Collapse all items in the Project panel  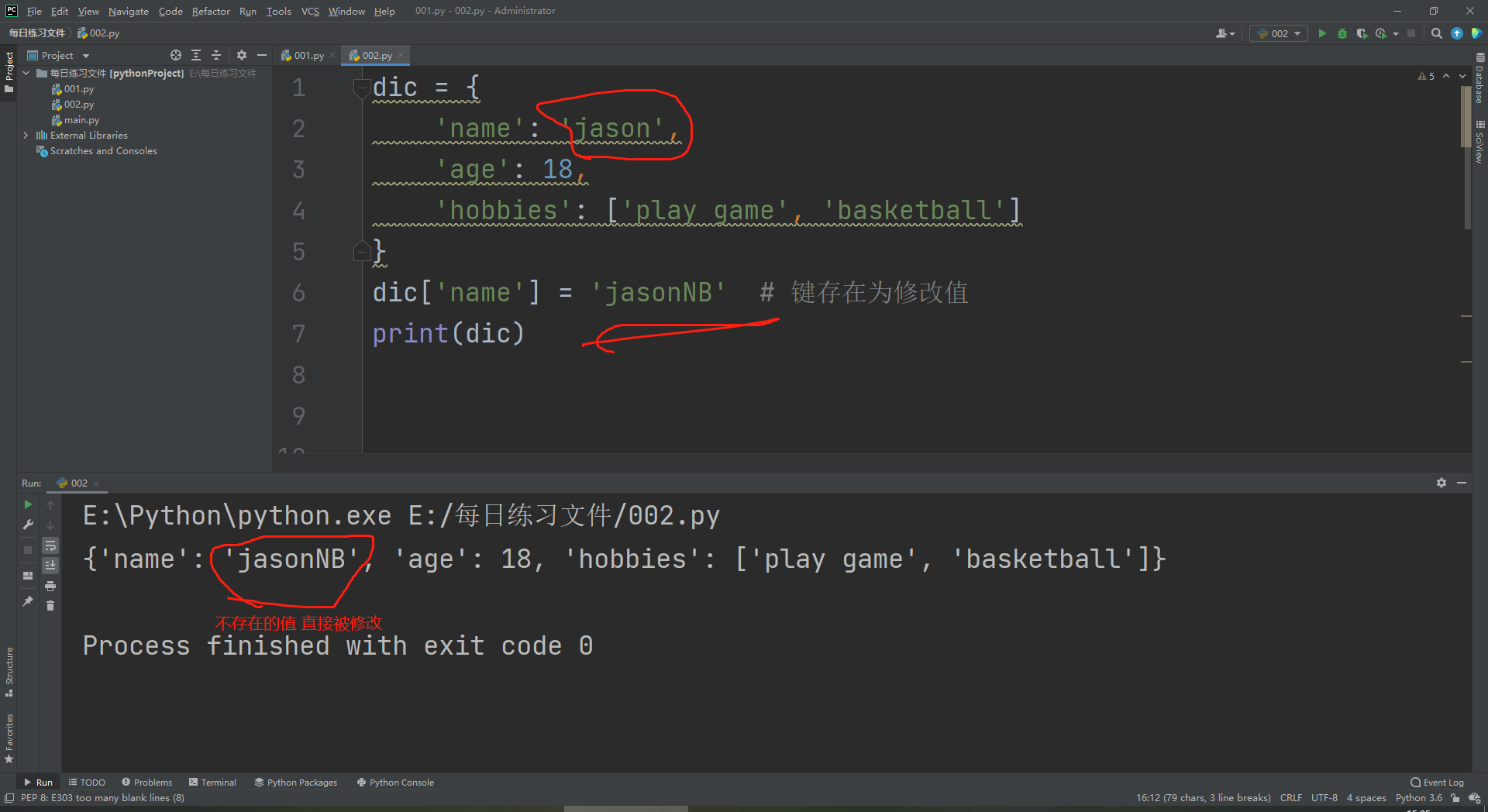click(x=216, y=55)
